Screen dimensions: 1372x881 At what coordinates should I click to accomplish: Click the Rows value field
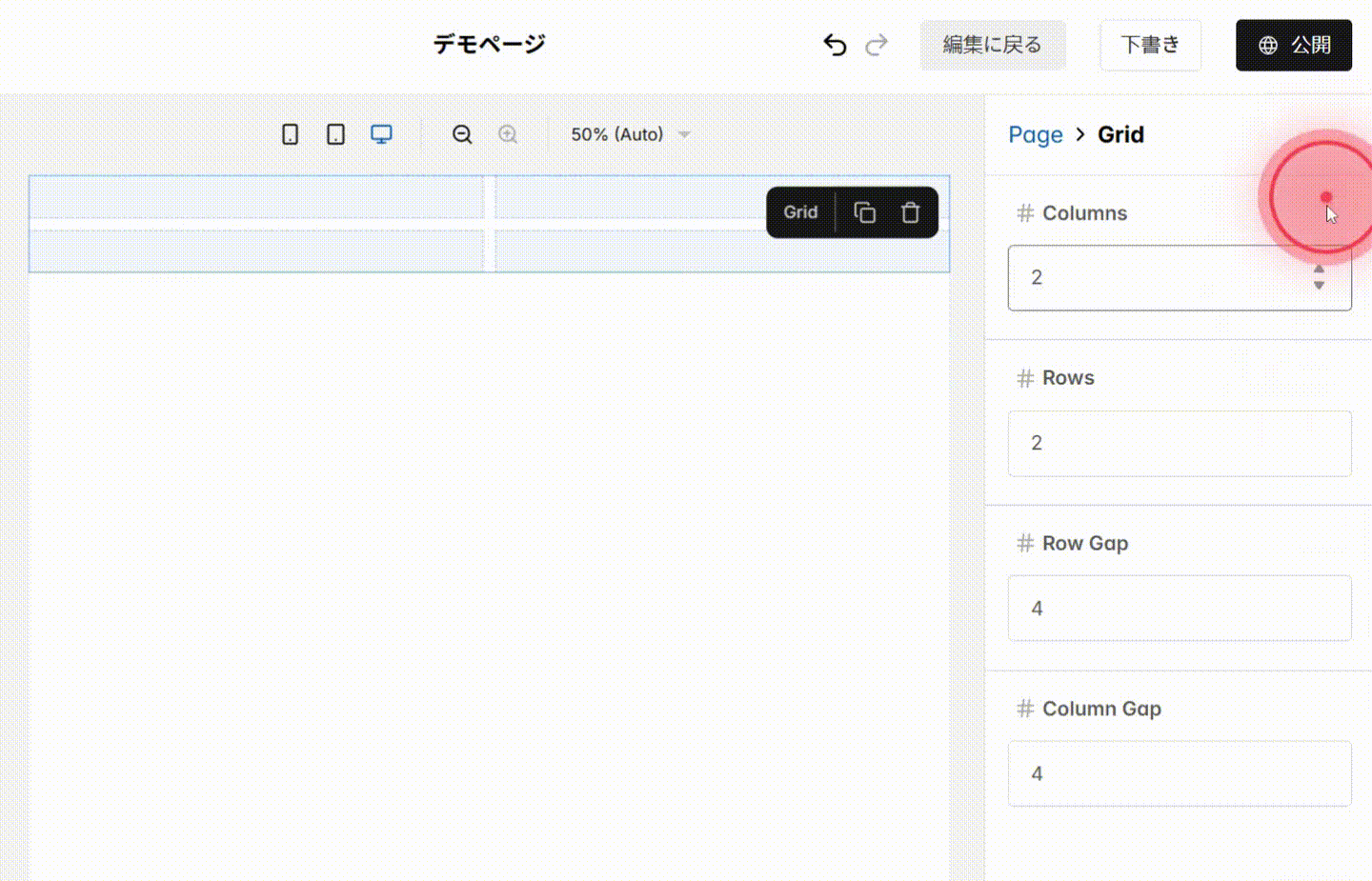coord(1180,443)
